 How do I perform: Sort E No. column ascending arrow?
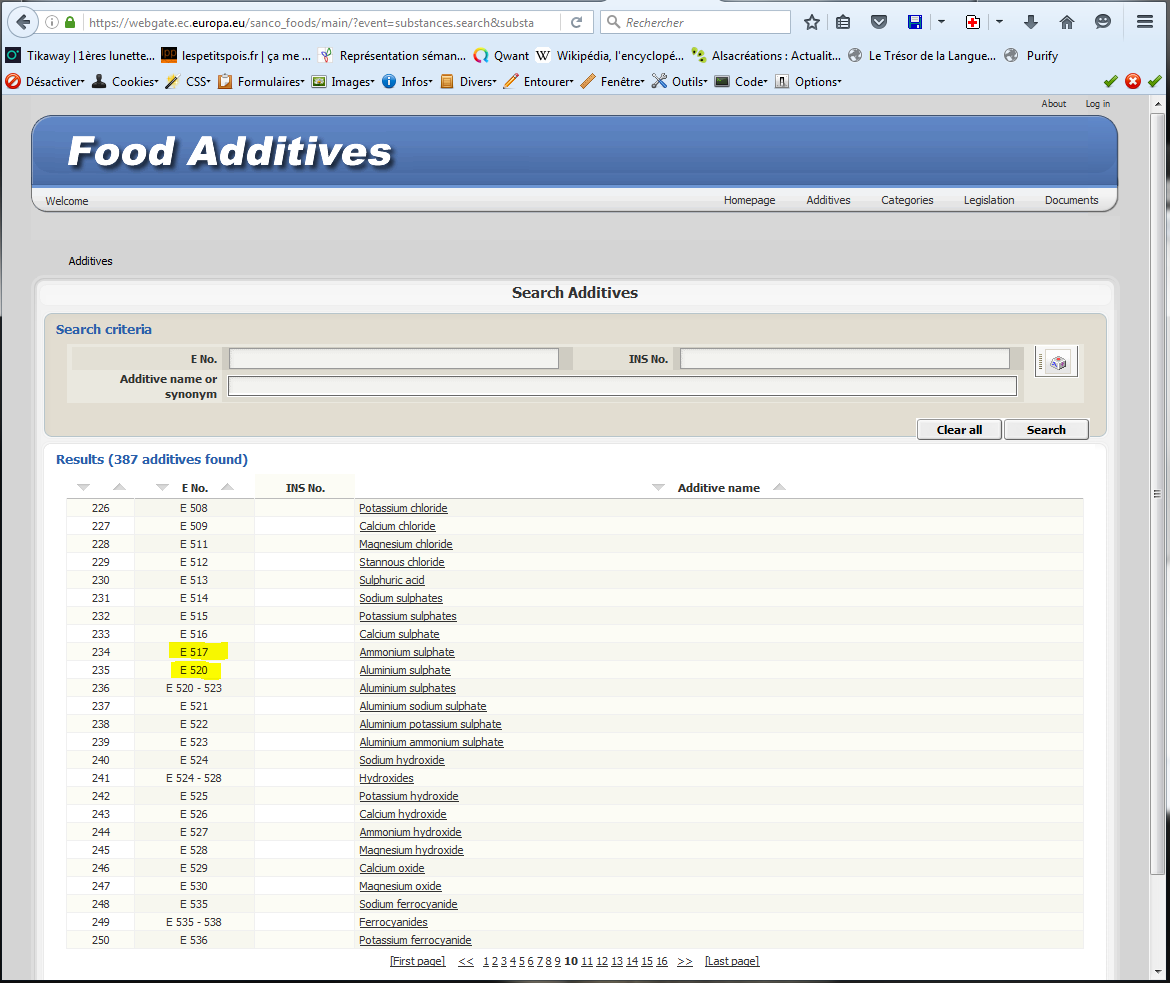click(227, 487)
